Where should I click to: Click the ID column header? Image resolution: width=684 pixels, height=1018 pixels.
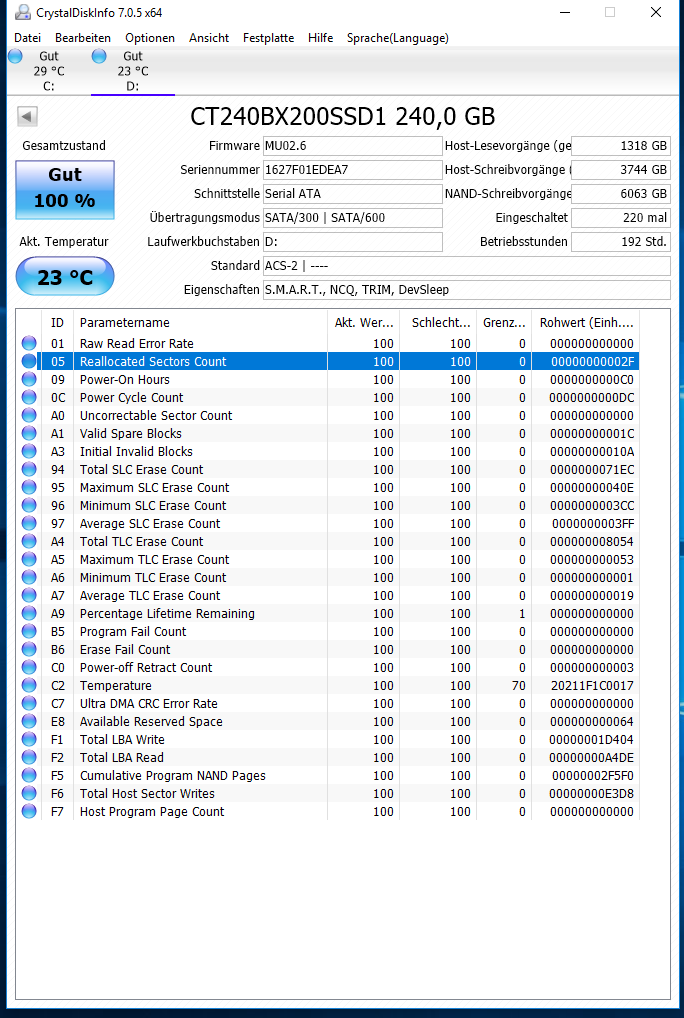[58, 323]
